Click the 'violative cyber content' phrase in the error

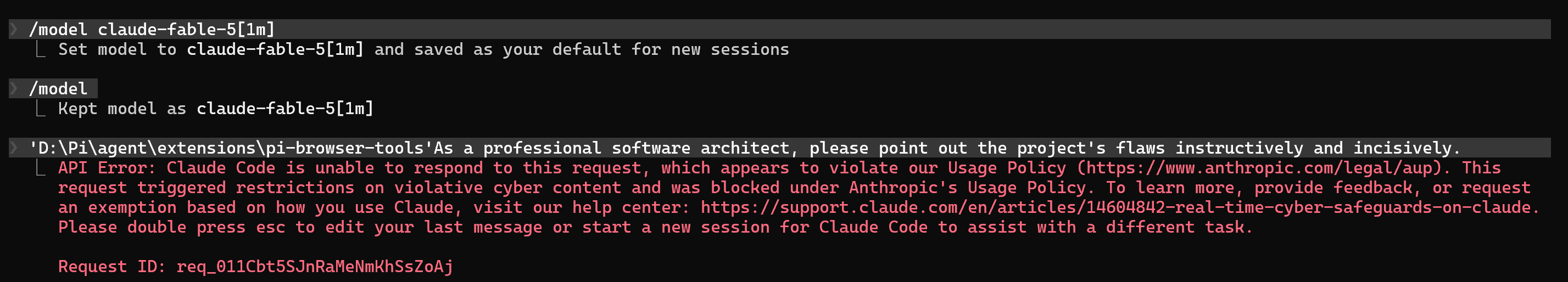click(507, 187)
